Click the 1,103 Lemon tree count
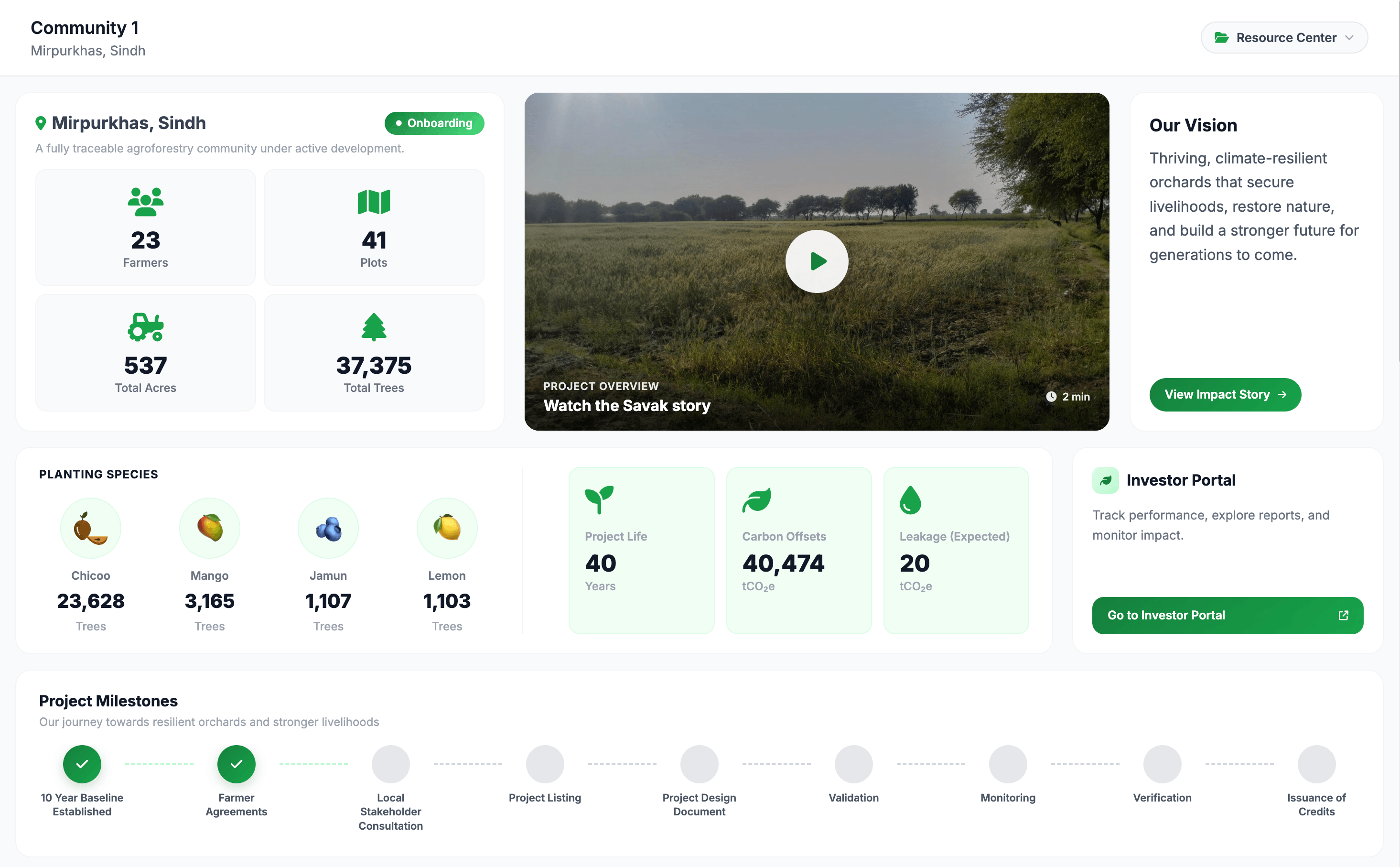1400x867 pixels. point(446,602)
